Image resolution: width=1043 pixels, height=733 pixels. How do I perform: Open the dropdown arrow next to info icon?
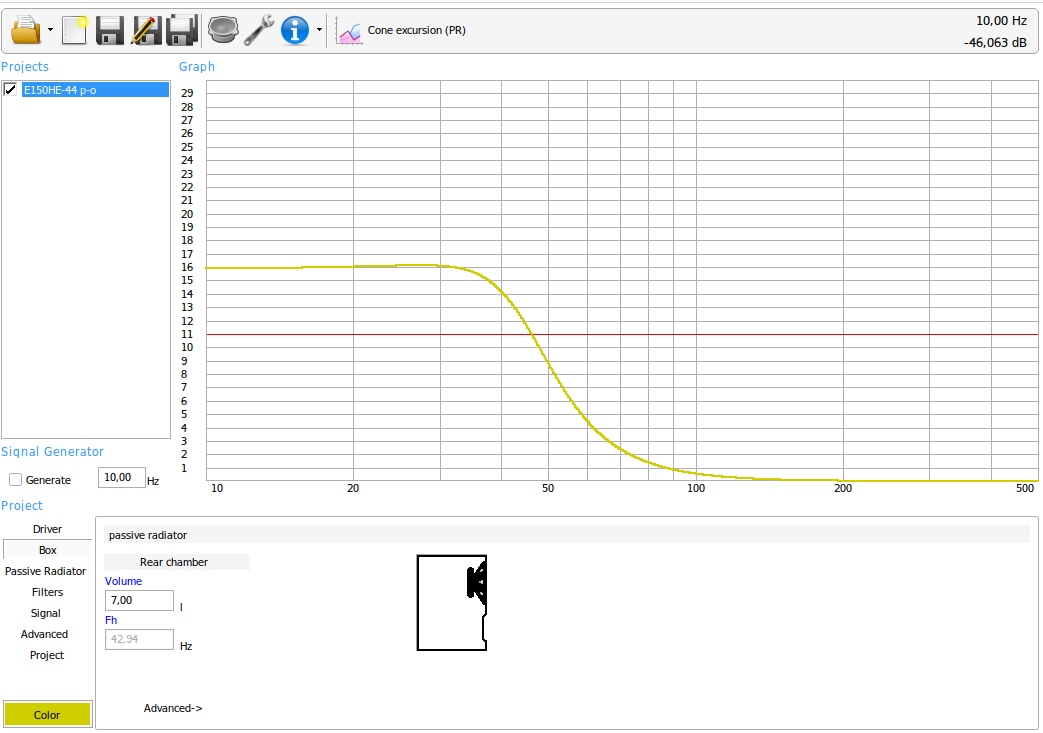(x=319, y=30)
